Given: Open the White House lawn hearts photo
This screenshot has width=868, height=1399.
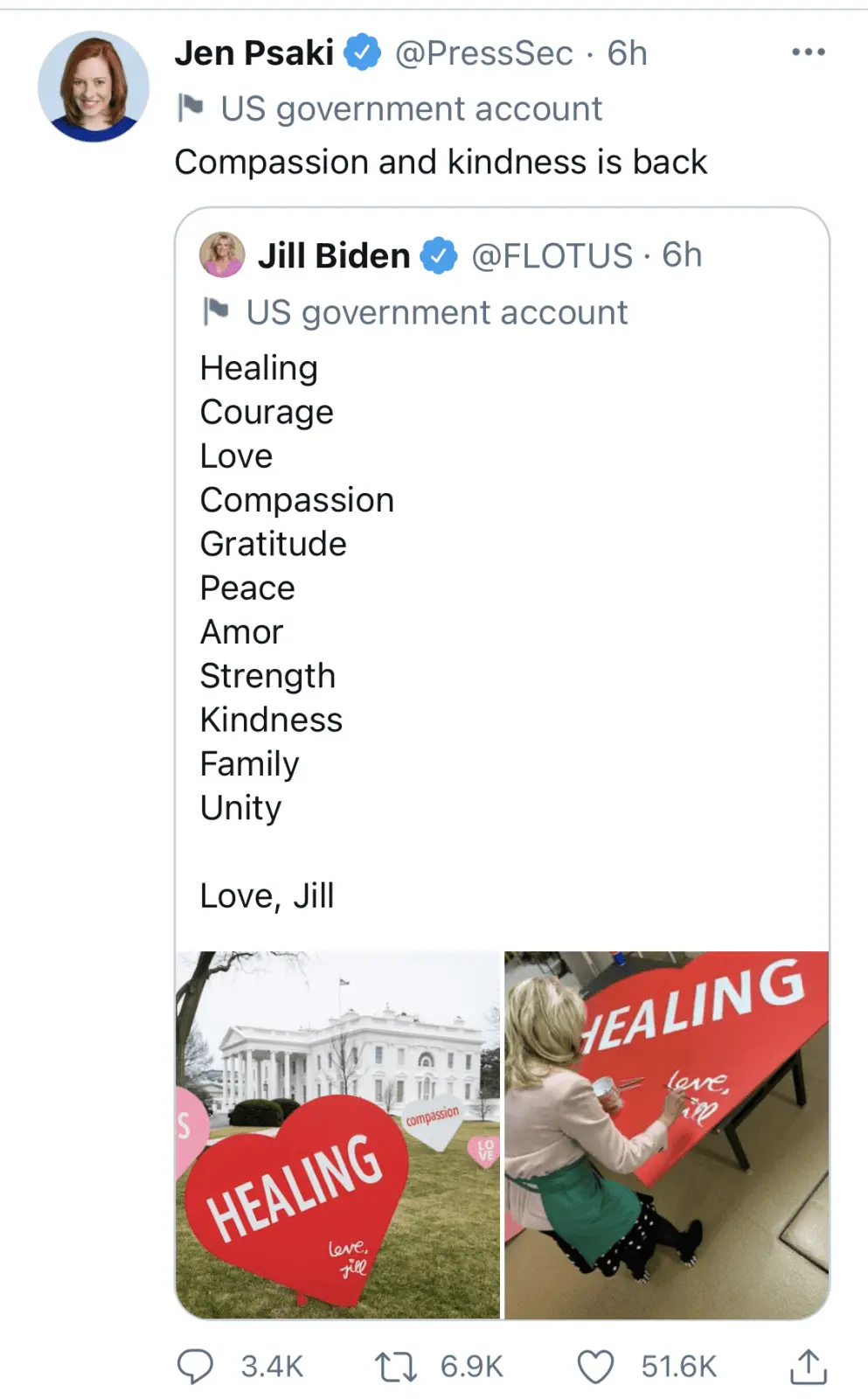Looking at the screenshot, I should click(337, 1134).
